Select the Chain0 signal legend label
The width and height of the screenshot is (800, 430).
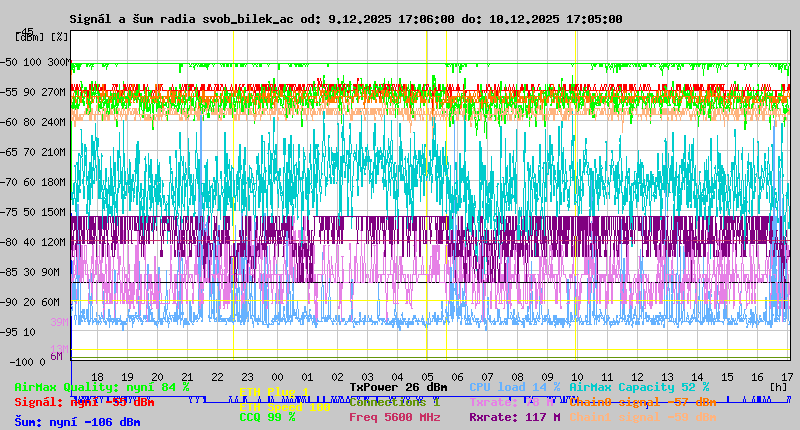coord(642,402)
